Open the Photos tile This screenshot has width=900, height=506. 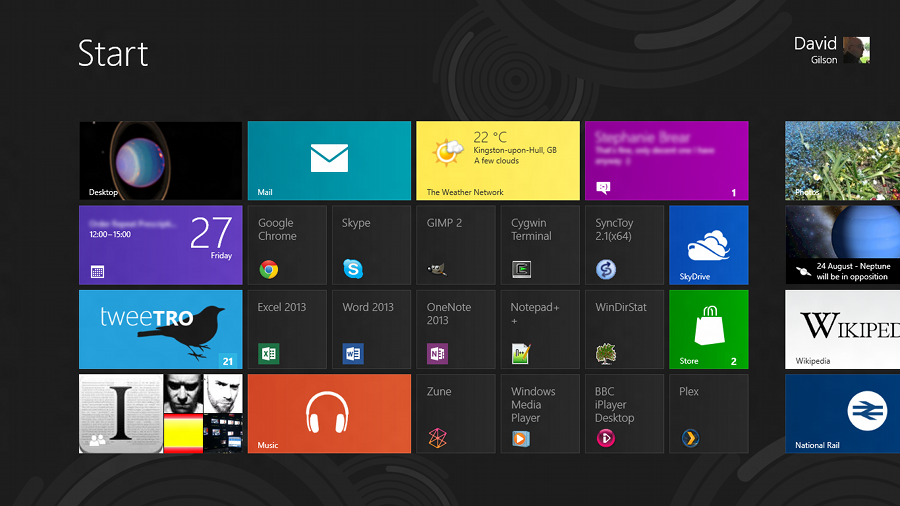click(x=843, y=161)
